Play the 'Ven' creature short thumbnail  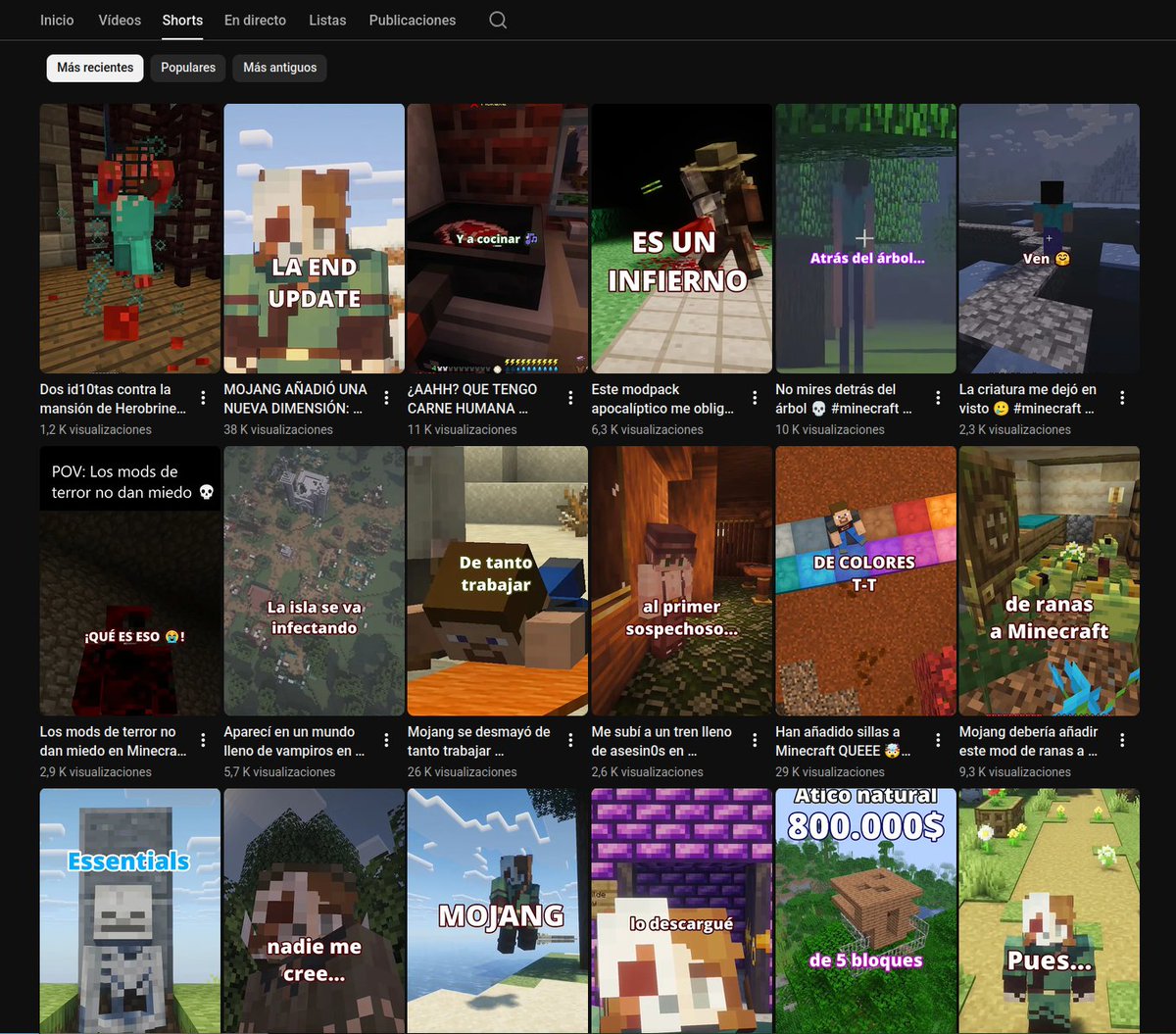pyautogui.click(x=1049, y=238)
